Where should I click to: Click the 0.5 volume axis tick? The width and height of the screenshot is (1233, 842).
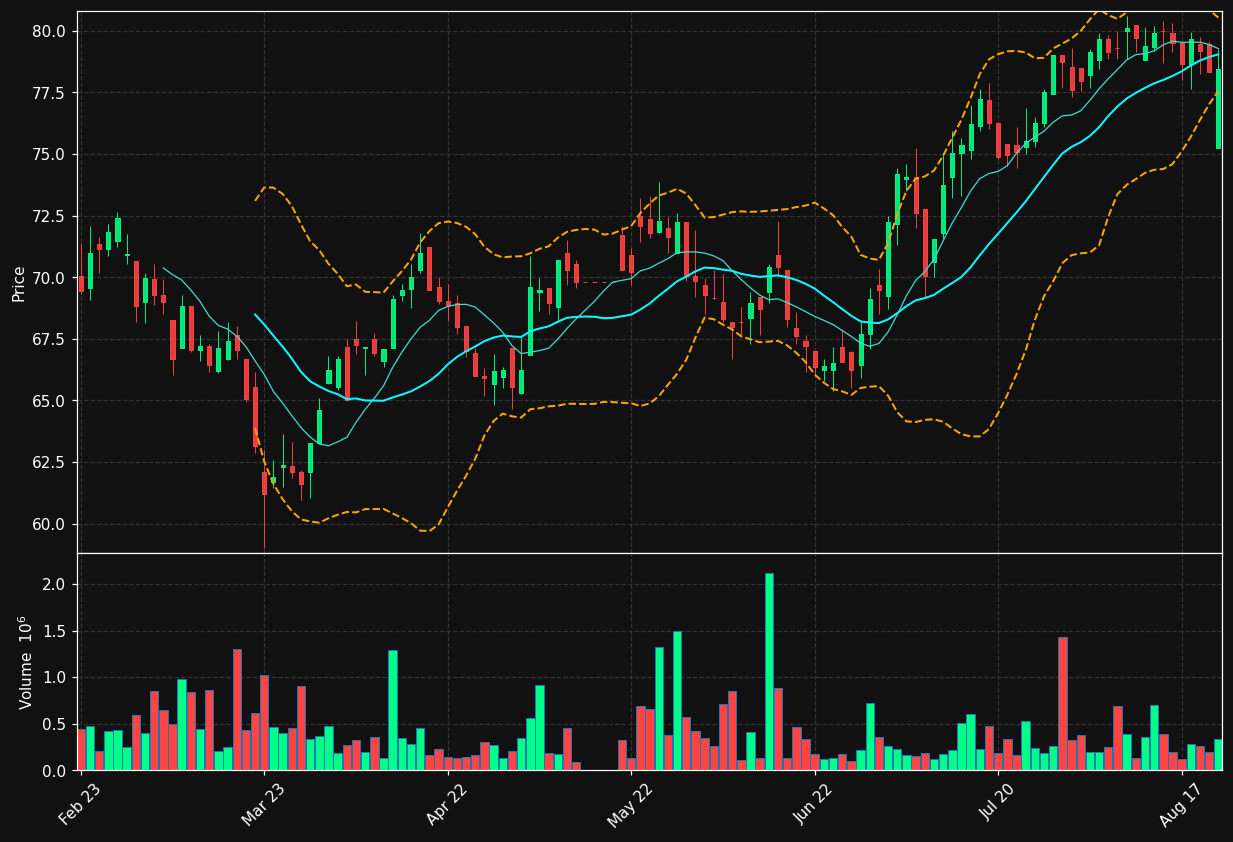54,724
